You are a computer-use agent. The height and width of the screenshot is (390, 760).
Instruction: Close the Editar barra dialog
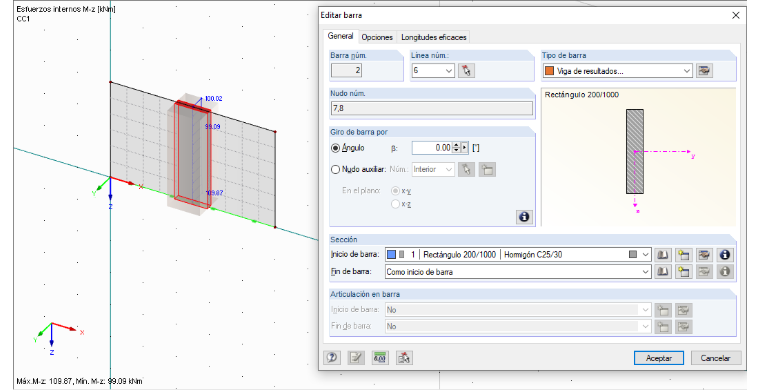tap(736, 16)
